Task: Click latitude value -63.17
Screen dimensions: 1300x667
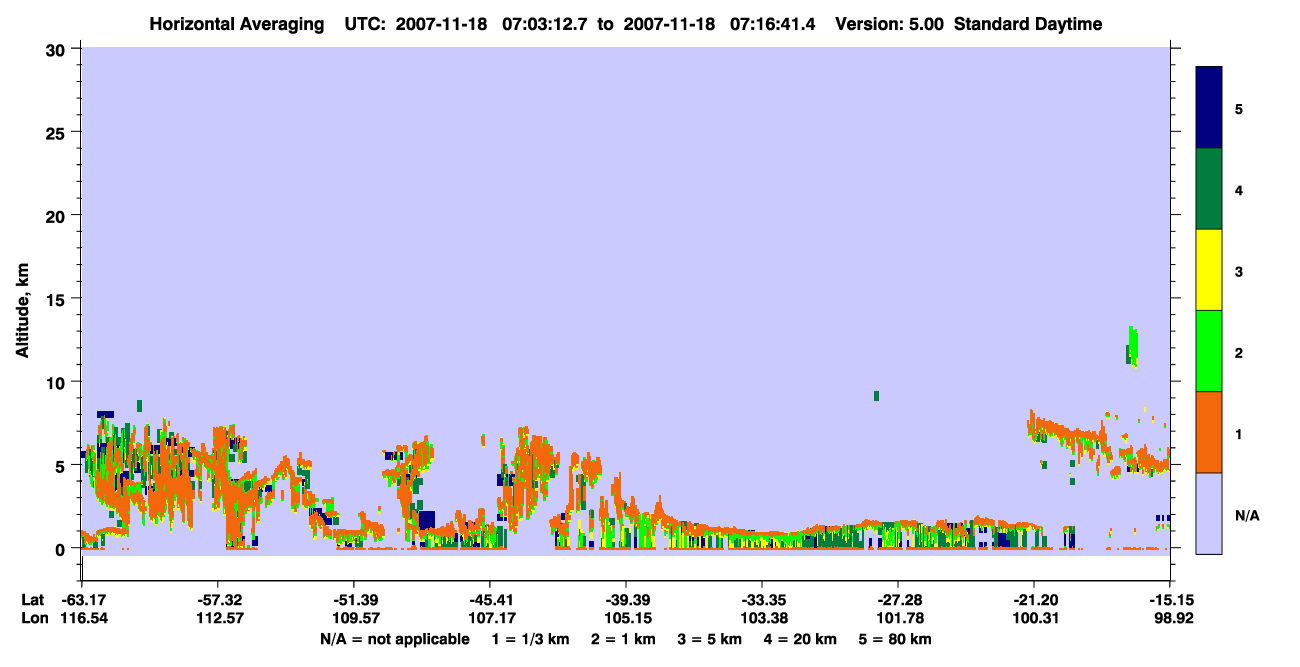Action: coord(83,600)
